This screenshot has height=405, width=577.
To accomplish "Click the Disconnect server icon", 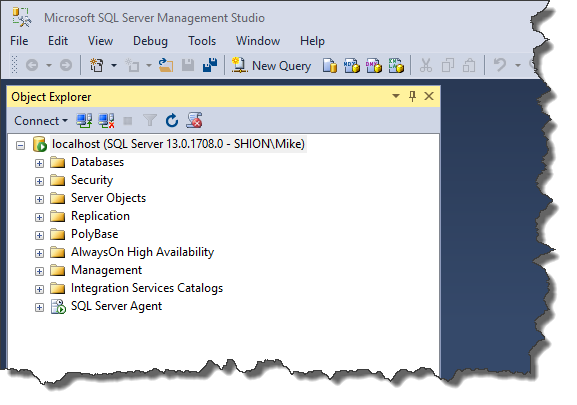I will point(106,121).
